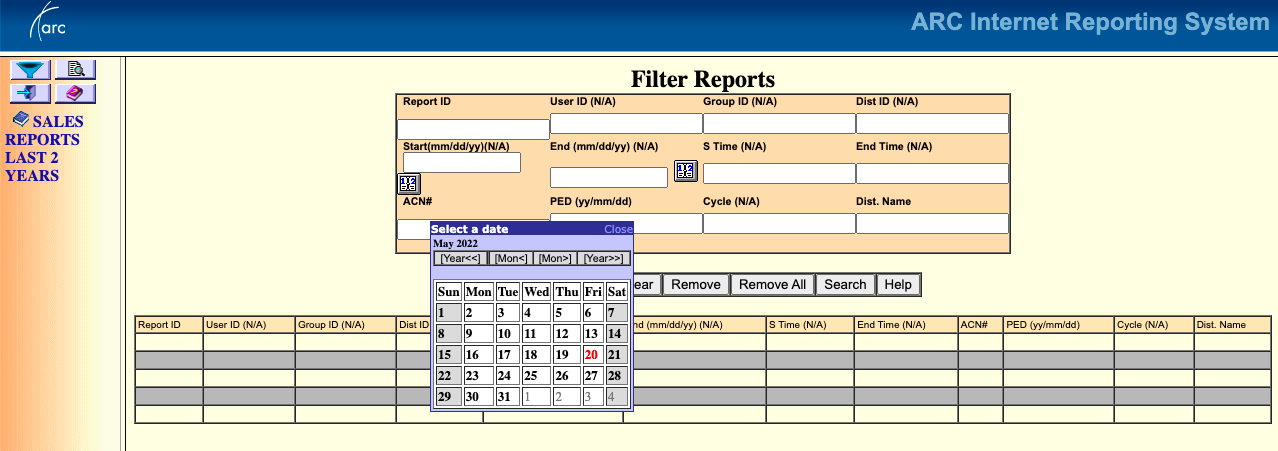The width and height of the screenshot is (1278, 451).
Task: Select May 17 in the calendar
Action: tap(507, 355)
